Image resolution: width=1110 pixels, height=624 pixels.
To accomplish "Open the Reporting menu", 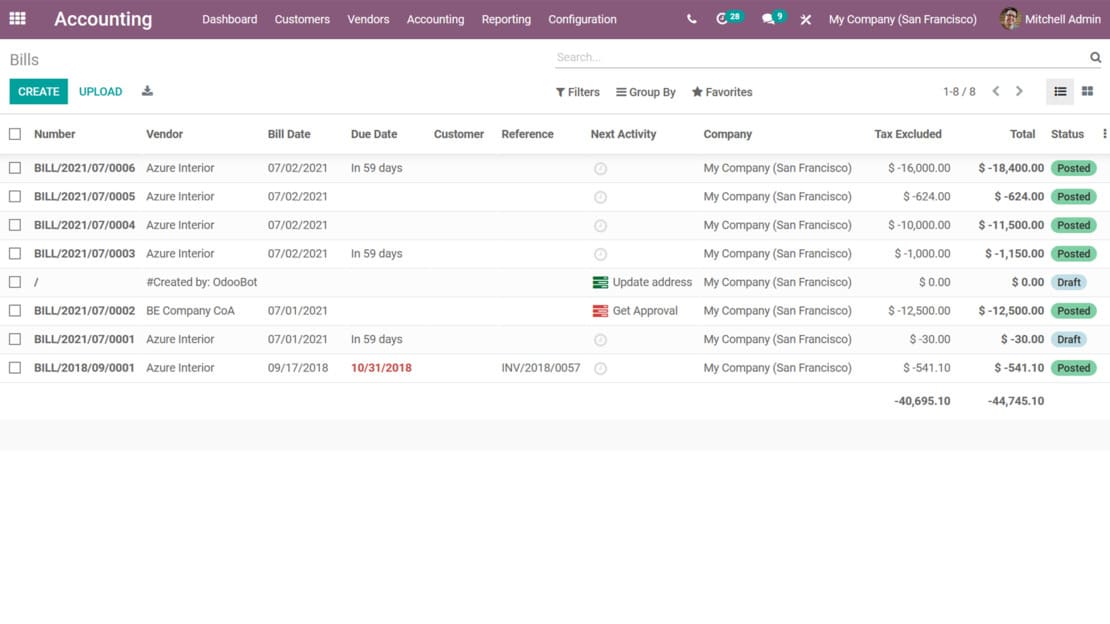I will (506, 19).
